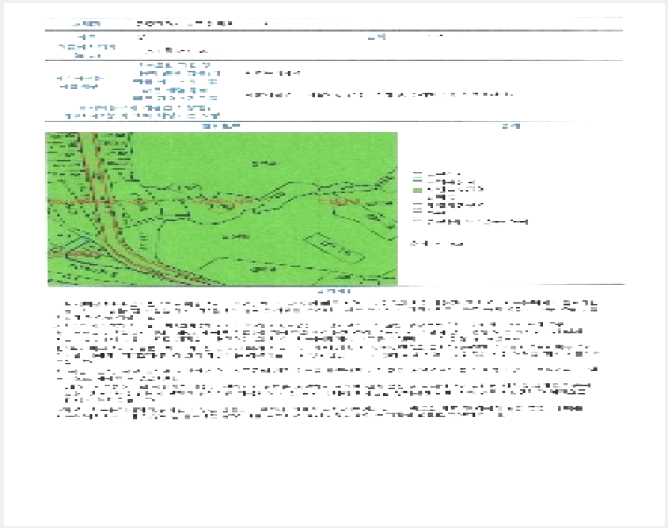
Task: Click the blue heading above the notes paragraphs
Action: point(334,291)
